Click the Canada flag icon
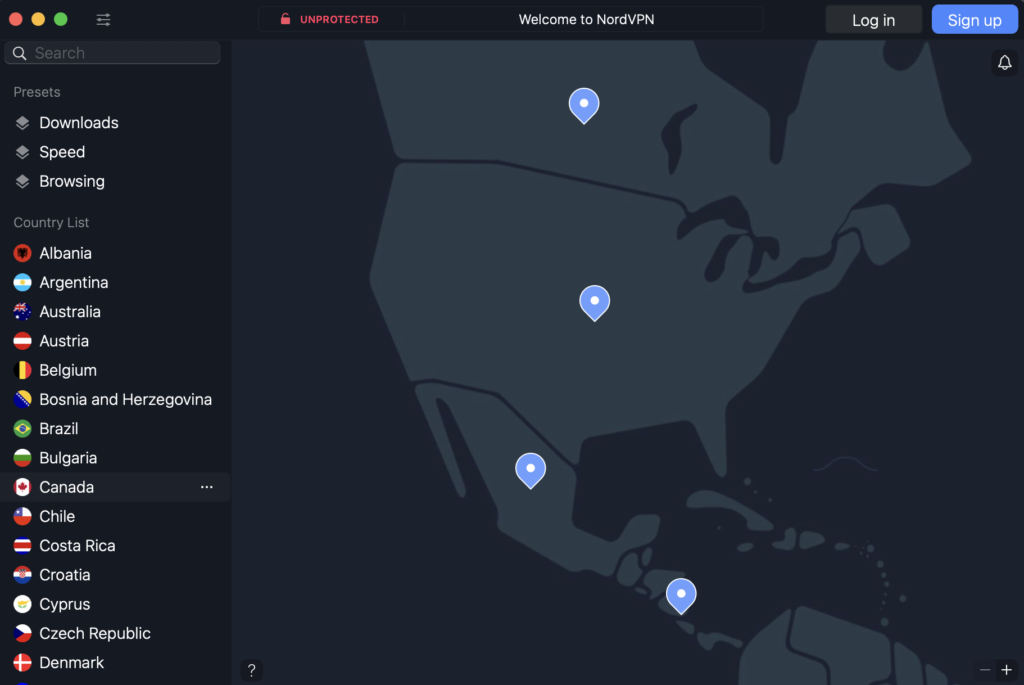Screen dimensions: 1024x685 [22, 487]
